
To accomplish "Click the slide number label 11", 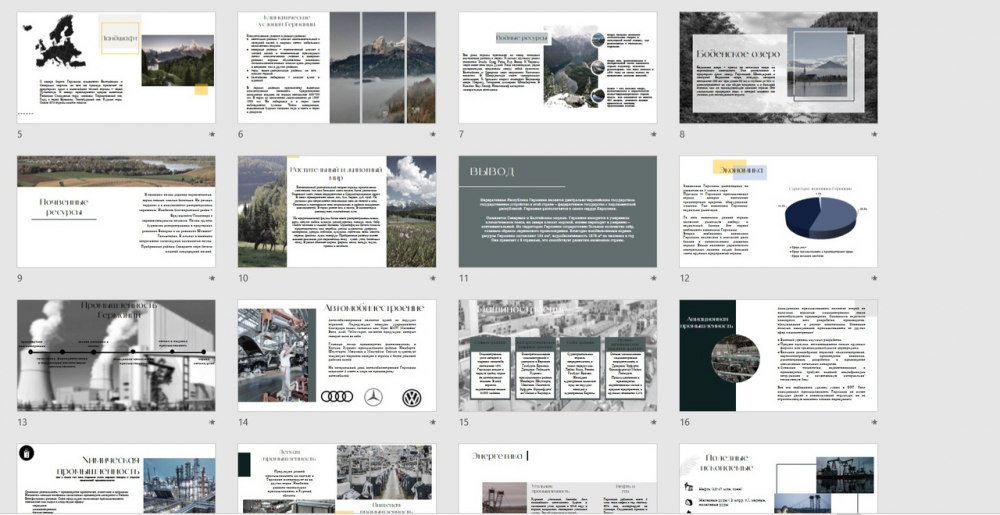I will pyautogui.click(x=463, y=279).
